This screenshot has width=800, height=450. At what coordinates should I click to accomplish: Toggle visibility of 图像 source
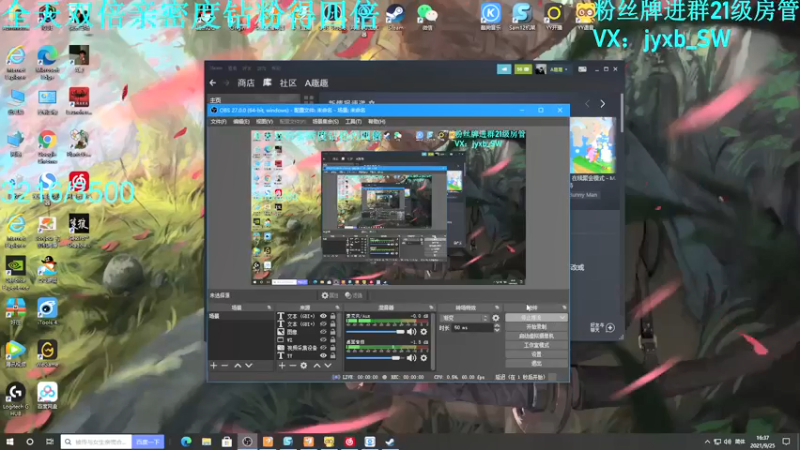tap(323, 332)
